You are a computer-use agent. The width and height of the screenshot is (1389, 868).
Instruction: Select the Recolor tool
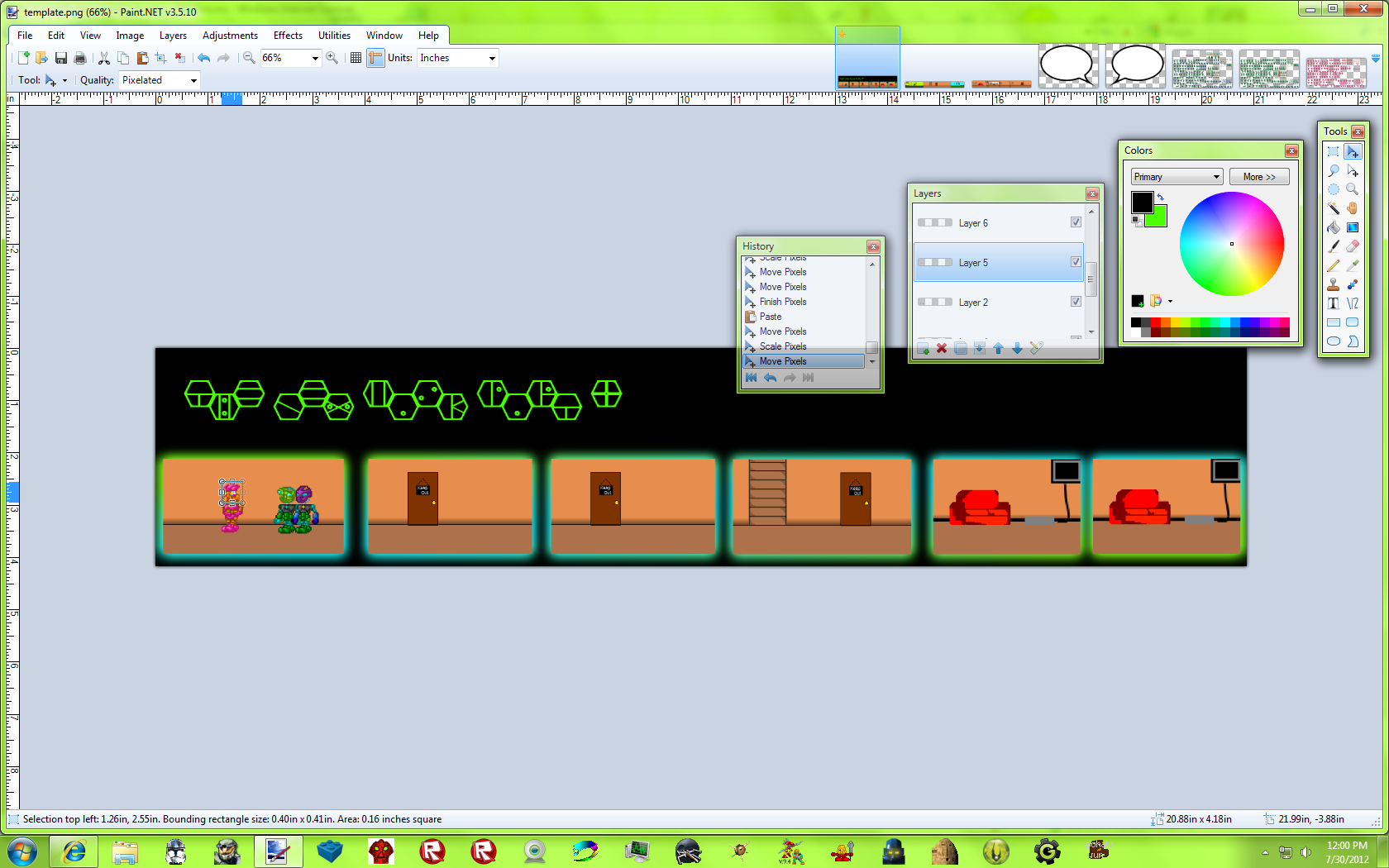(x=1353, y=284)
